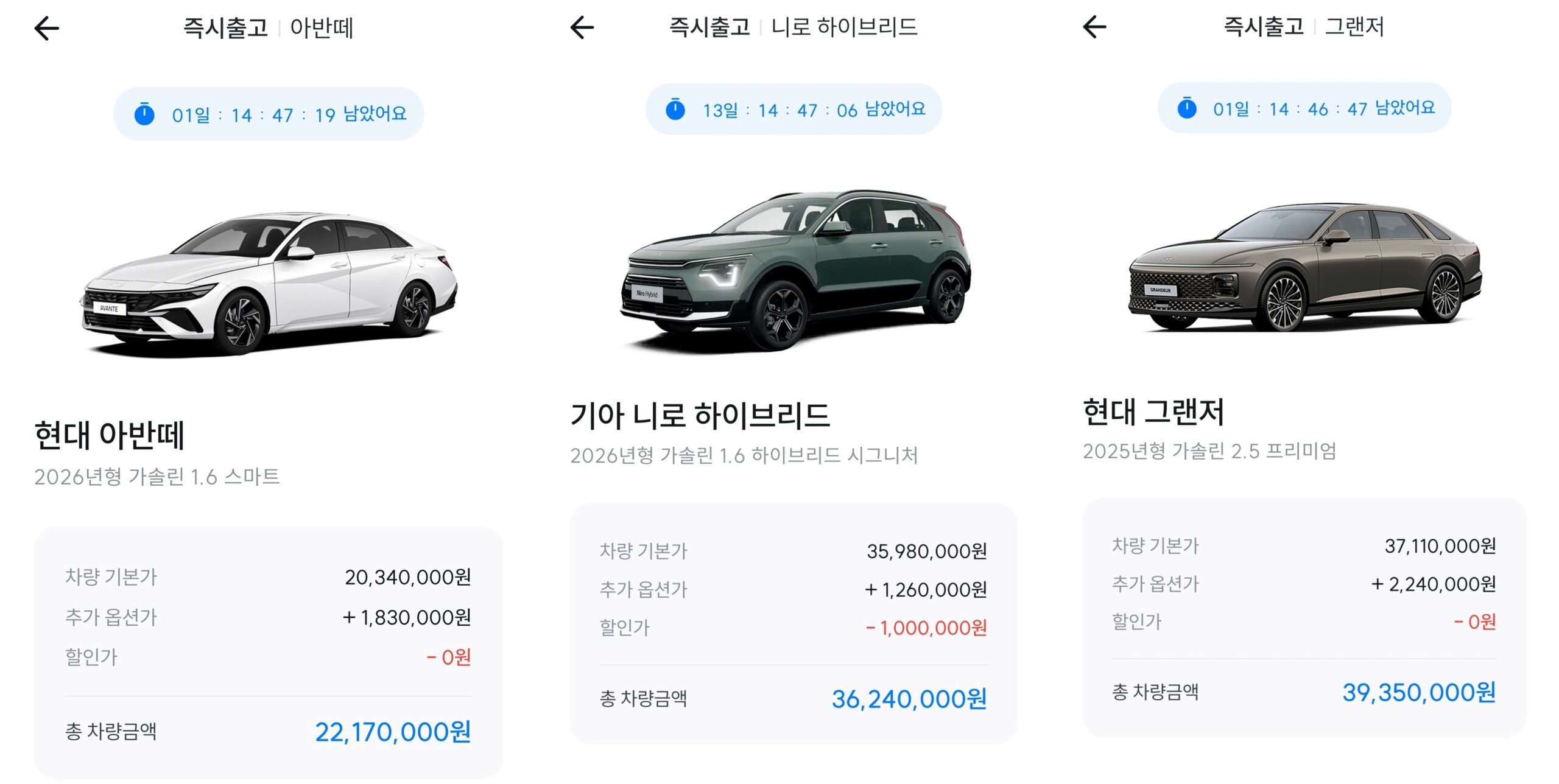Tap the 13일 remaining countdown pill
This screenshot has height=784, width=1559.
tap(794, 110)
